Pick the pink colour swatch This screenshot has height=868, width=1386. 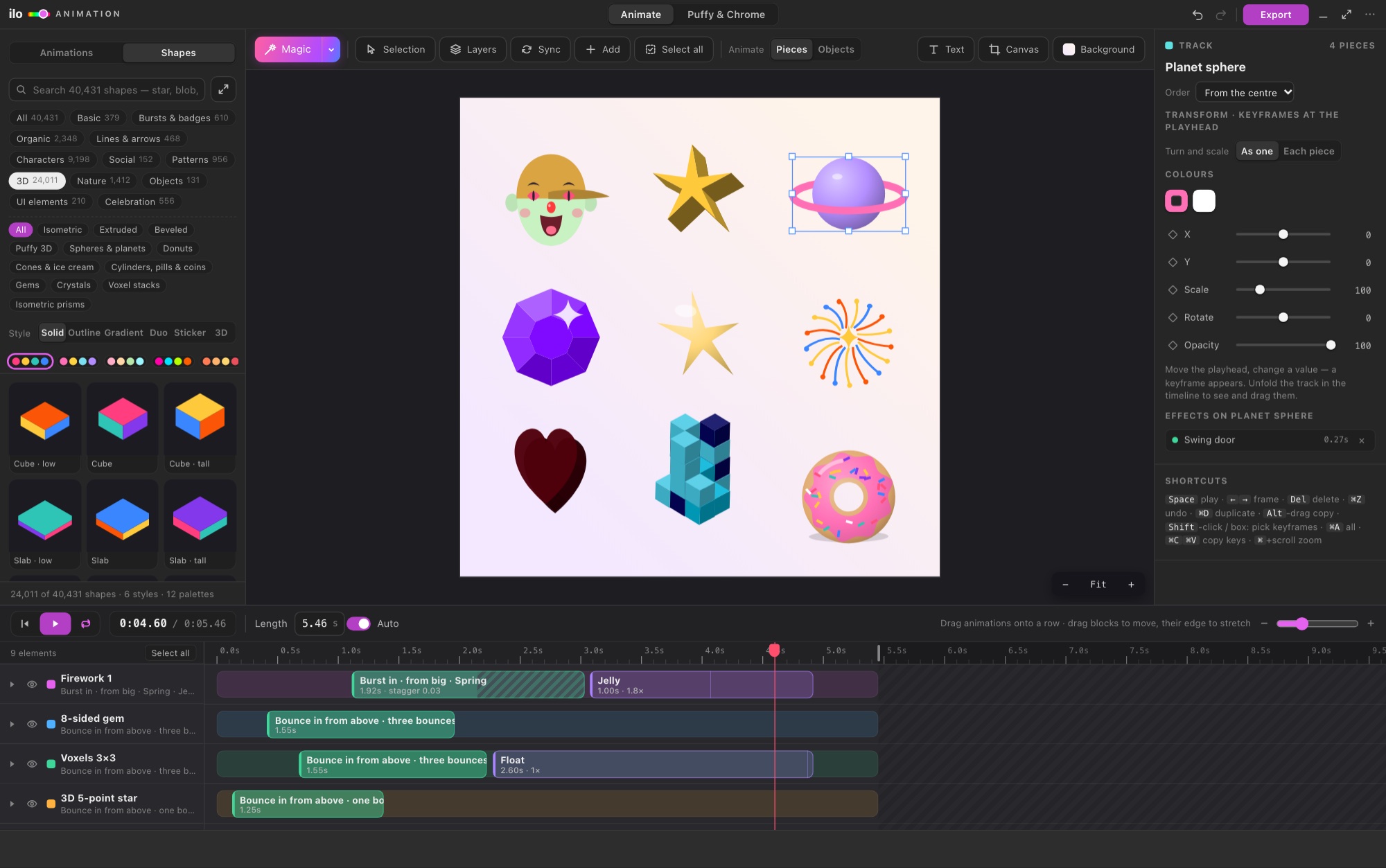tap(1176, 201)
